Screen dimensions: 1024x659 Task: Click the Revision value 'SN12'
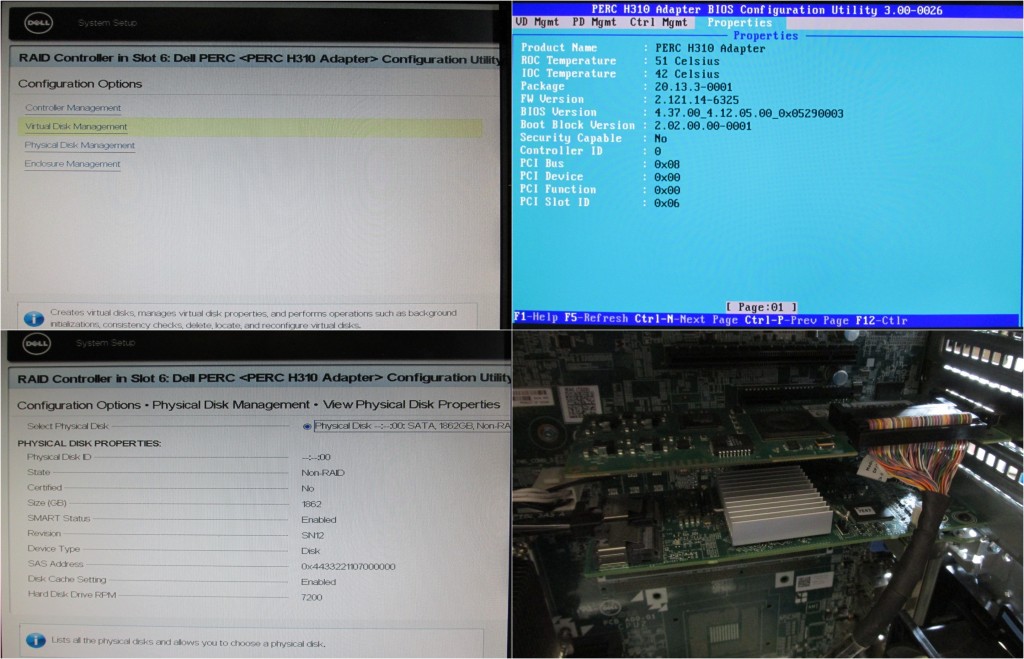coord(313,536)
